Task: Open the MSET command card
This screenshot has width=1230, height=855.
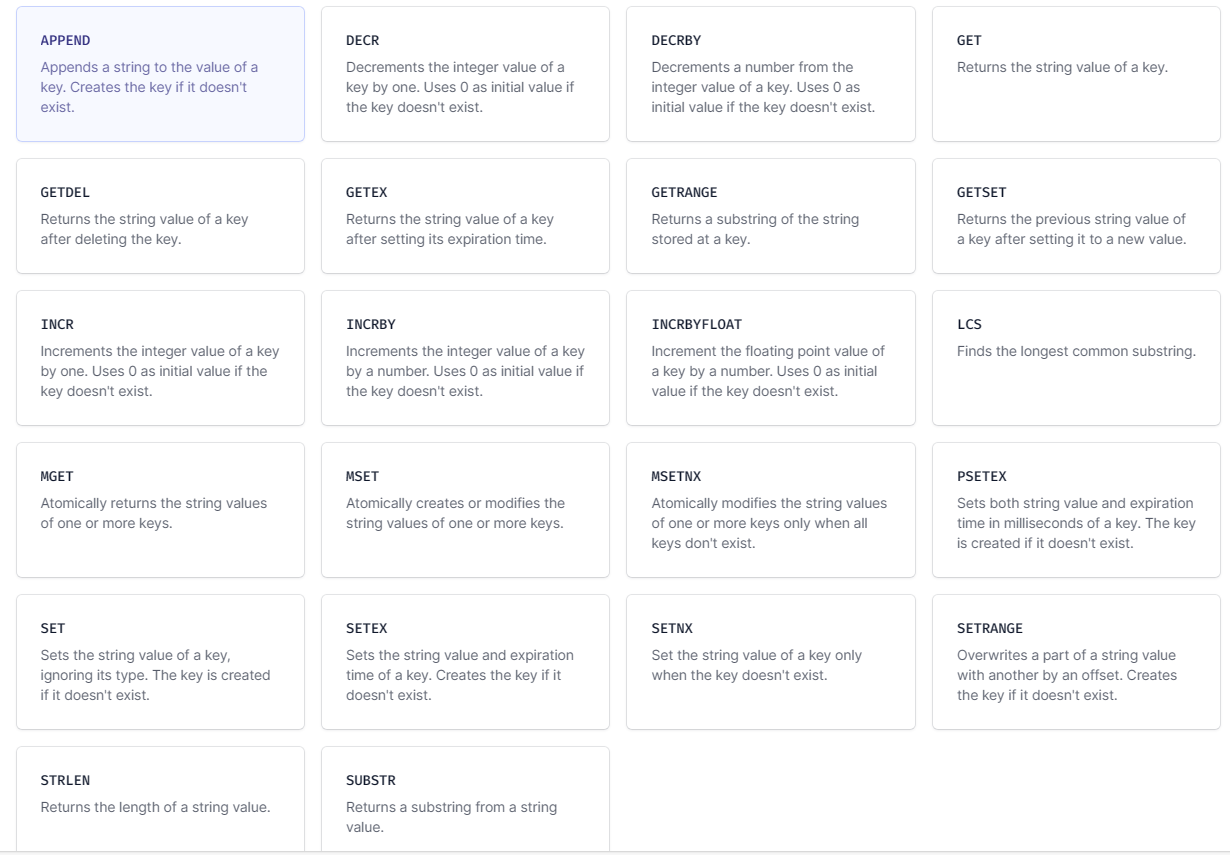Action: [465, 510]
